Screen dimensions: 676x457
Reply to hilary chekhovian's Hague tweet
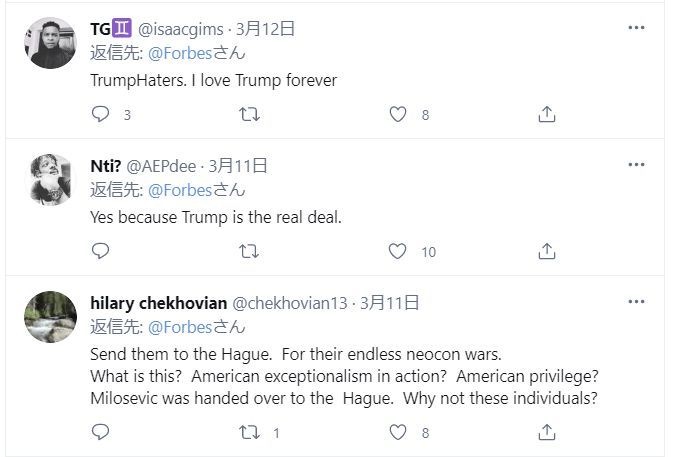click(x=100, y=433)
